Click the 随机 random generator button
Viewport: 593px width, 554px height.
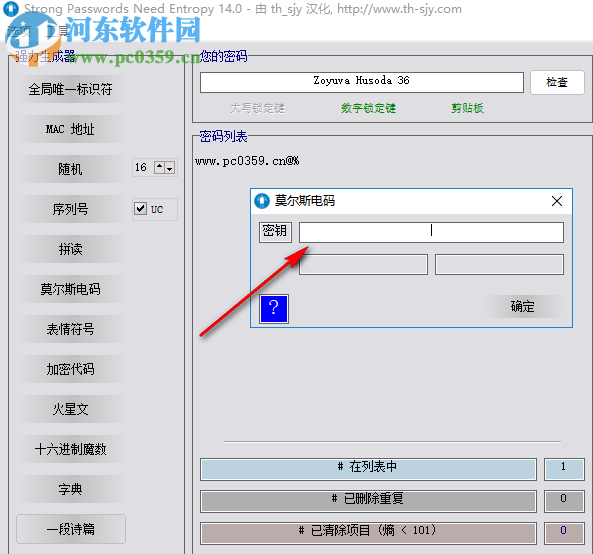71,169
